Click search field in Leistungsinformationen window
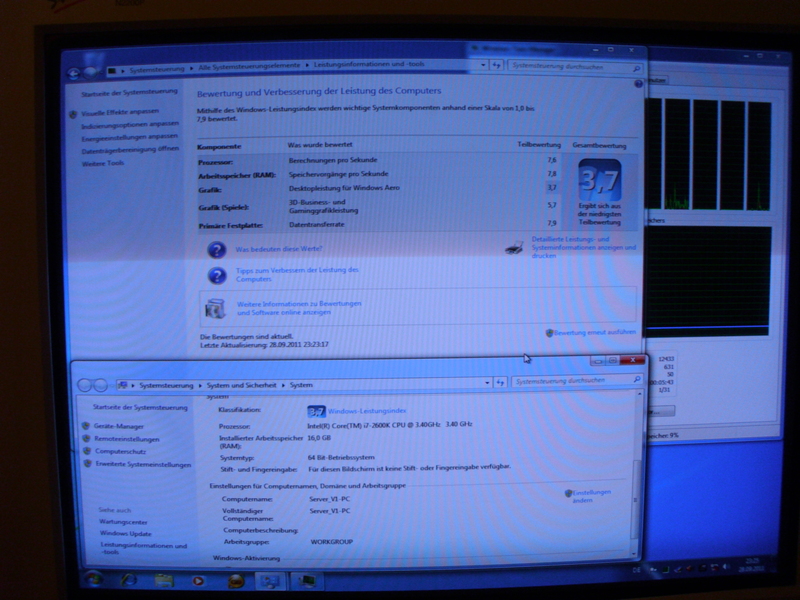 575,67
